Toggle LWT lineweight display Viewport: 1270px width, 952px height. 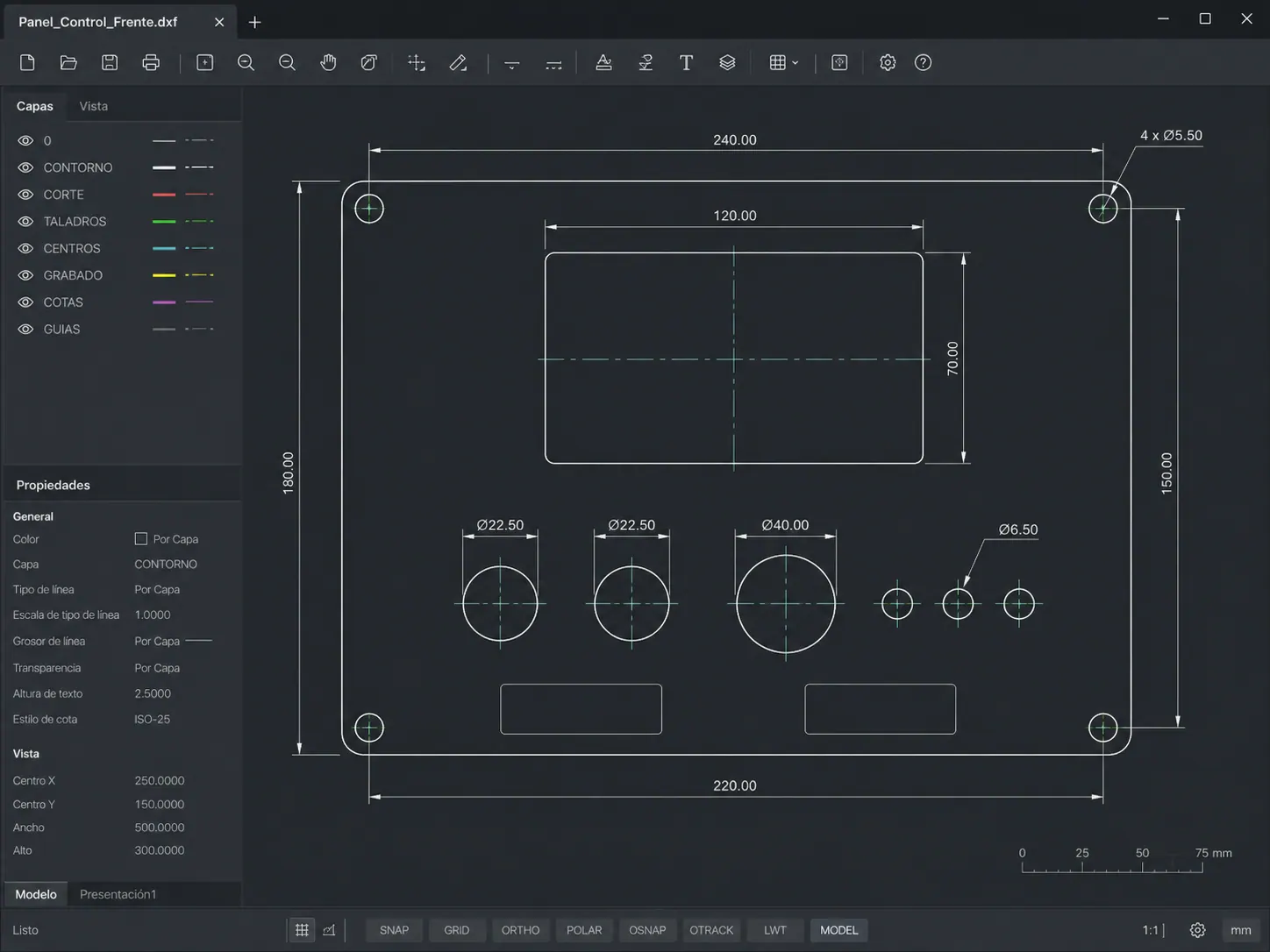point(775,930)
